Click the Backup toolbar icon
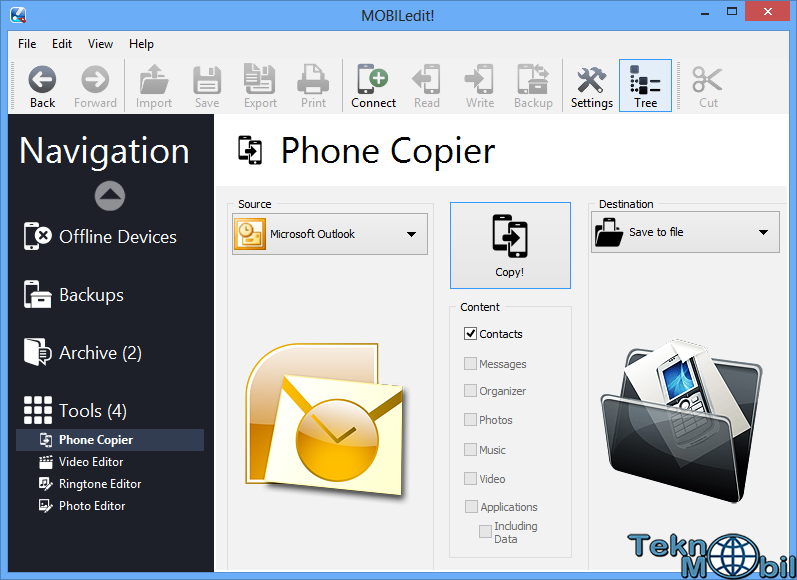The width and height of the screenshot is (797, 580). tap(533, 86)
